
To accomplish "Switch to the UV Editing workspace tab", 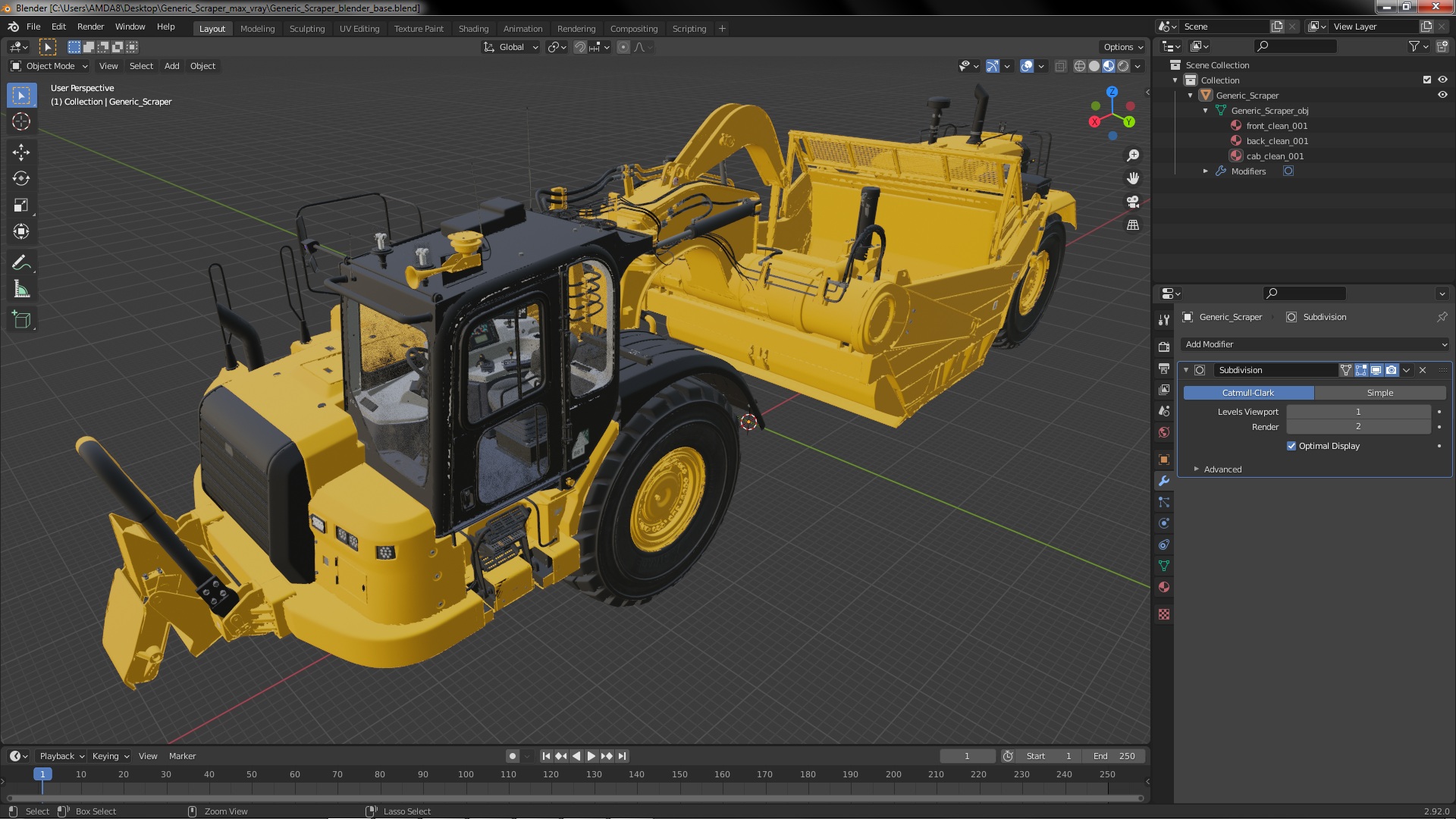I will (359, 29).
